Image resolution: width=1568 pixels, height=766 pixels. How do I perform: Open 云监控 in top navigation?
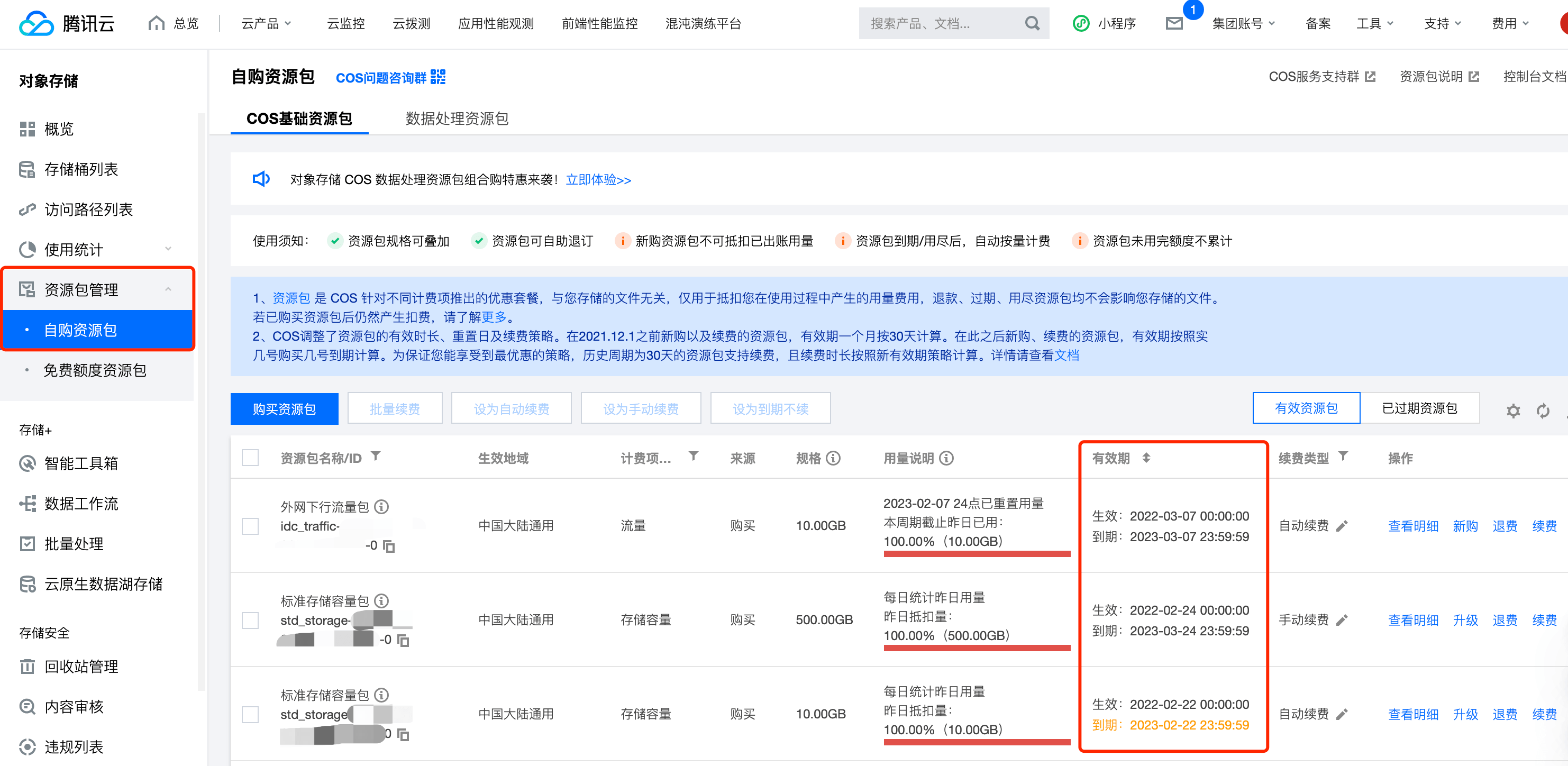(346, 24)
